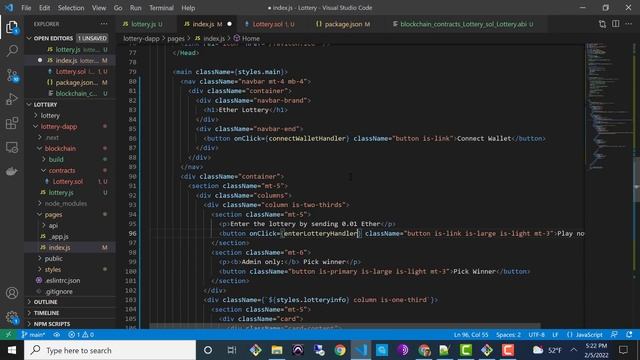Click the horizontal editor scrollbar
The image size is (640, 360).
click(345, 326)
